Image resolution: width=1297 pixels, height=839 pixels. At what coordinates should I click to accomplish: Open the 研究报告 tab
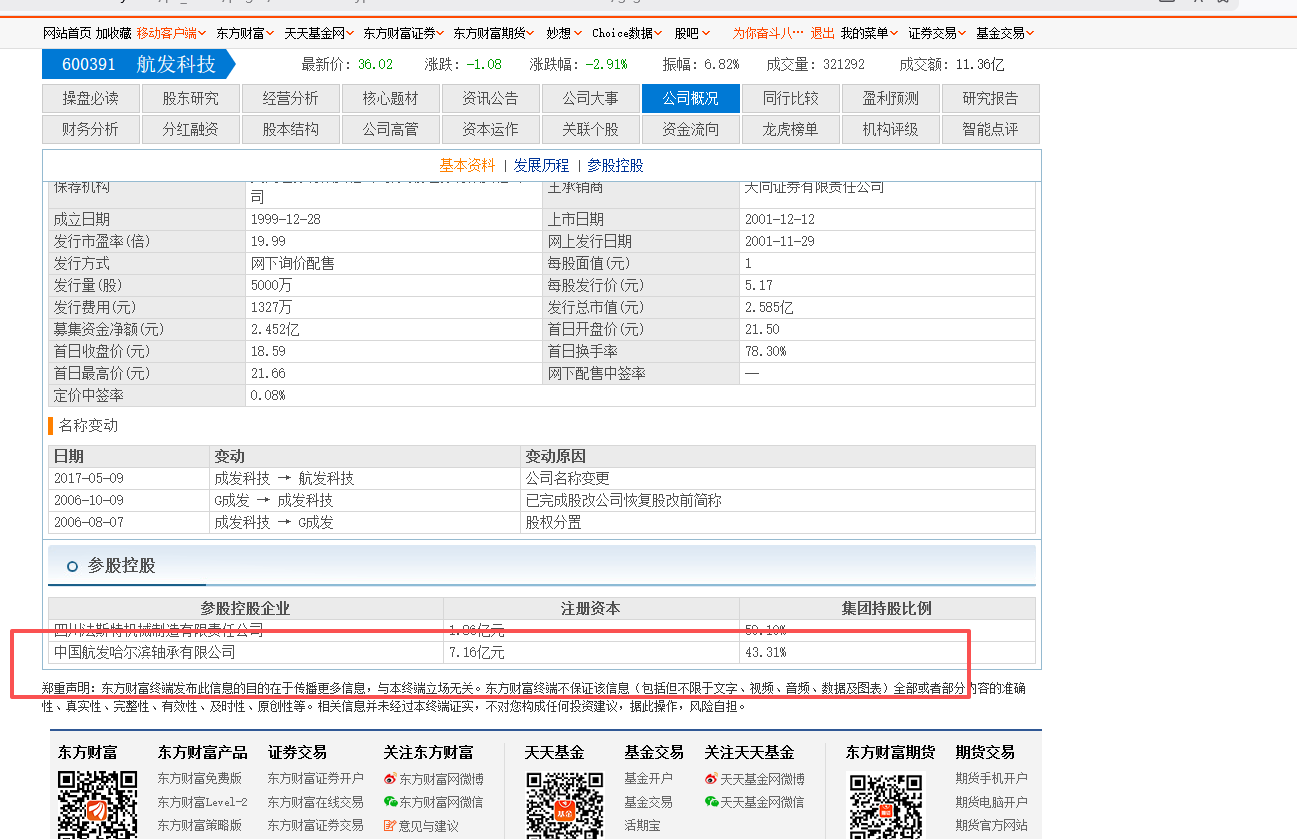coord(991,98)
